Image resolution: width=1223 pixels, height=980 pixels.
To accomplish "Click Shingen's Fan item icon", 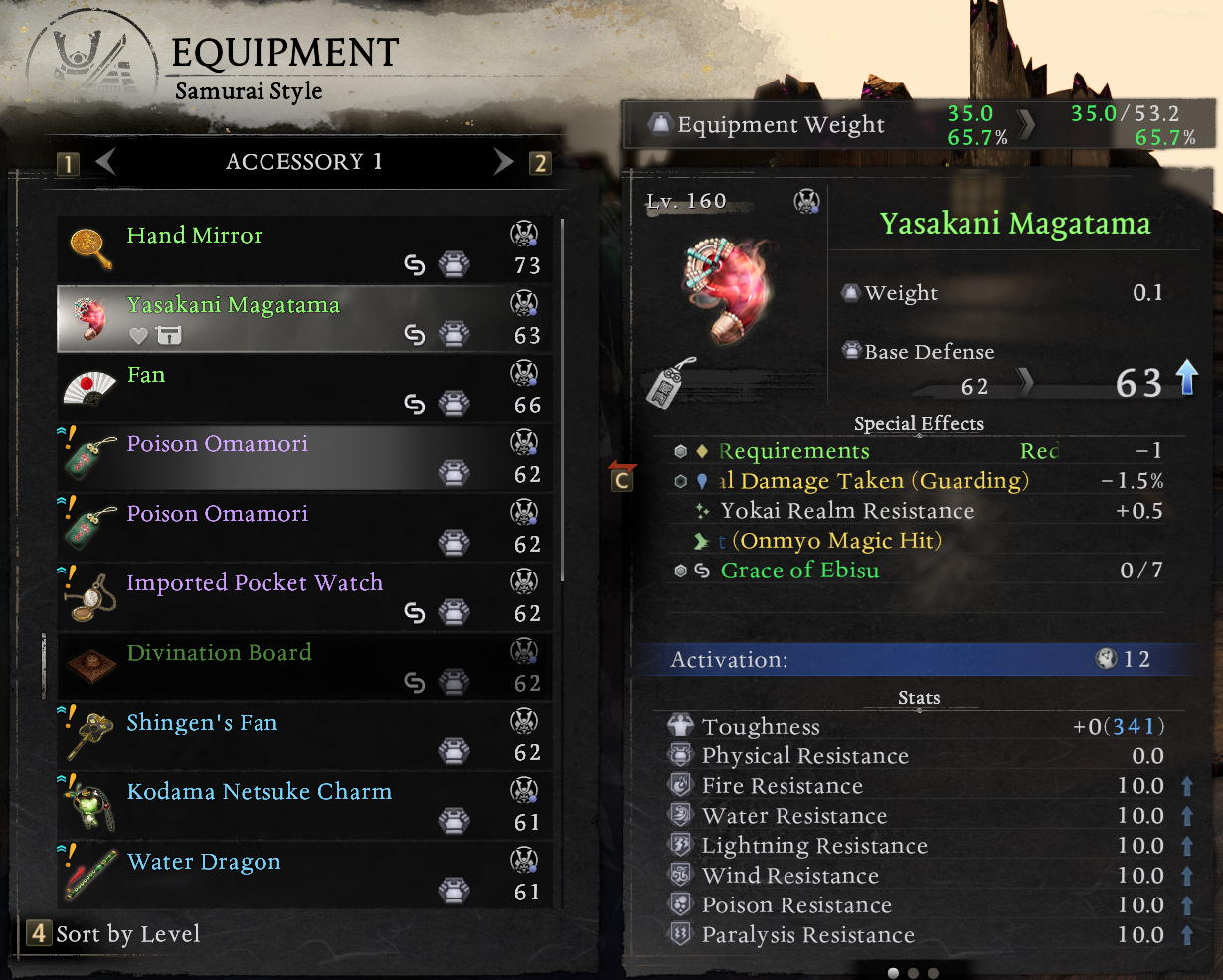I will click(89, 734).
